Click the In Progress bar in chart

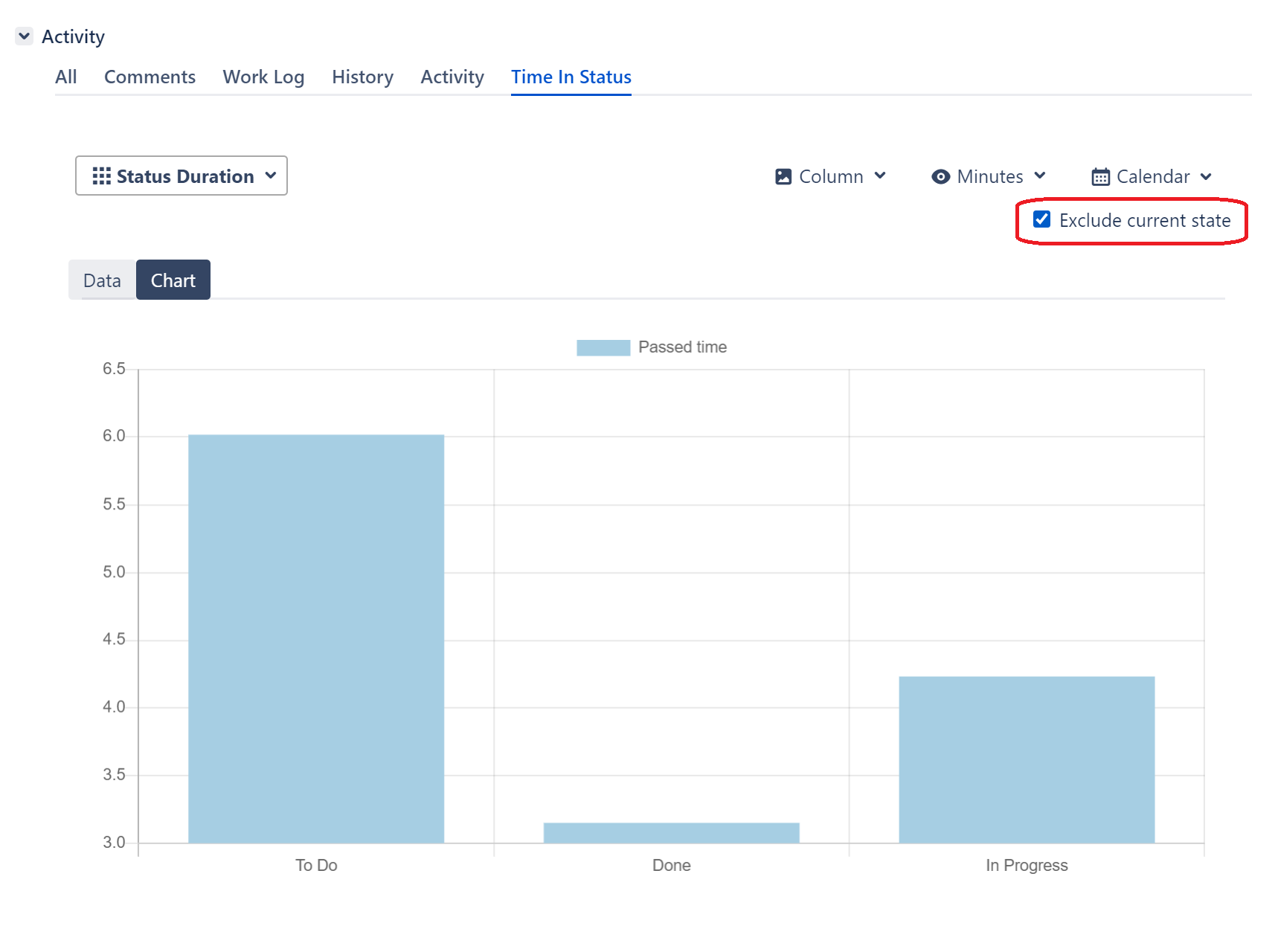(1027, 759)
